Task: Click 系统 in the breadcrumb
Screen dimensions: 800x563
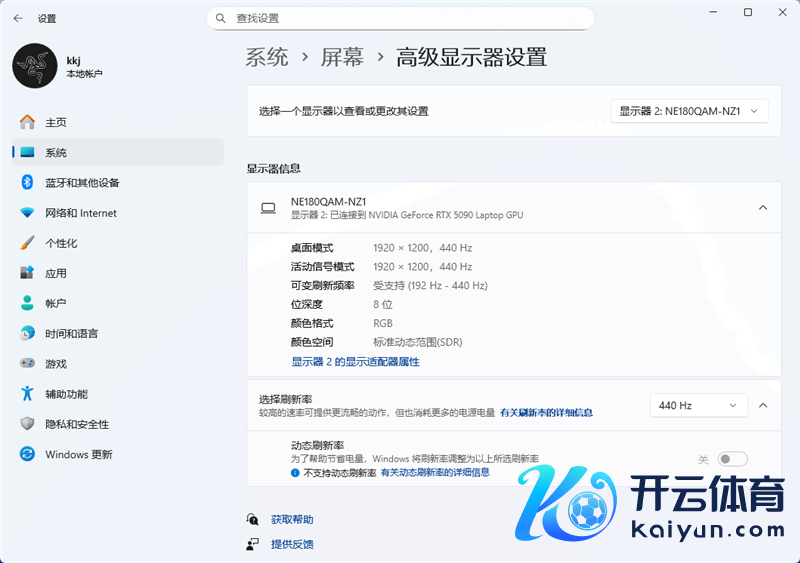Action: pyautogui.click(x=267, y=57)
